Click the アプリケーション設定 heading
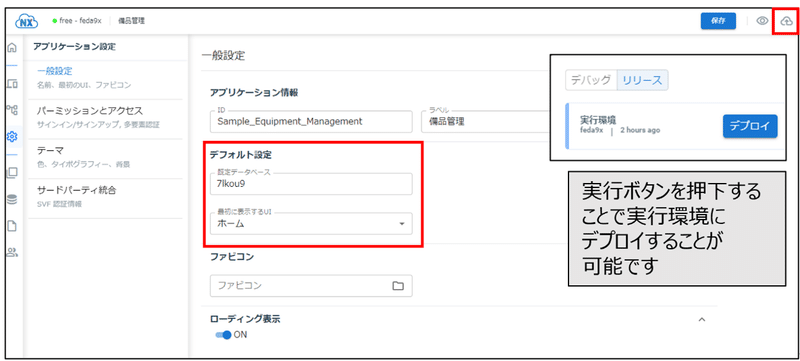 pos(74,47)
